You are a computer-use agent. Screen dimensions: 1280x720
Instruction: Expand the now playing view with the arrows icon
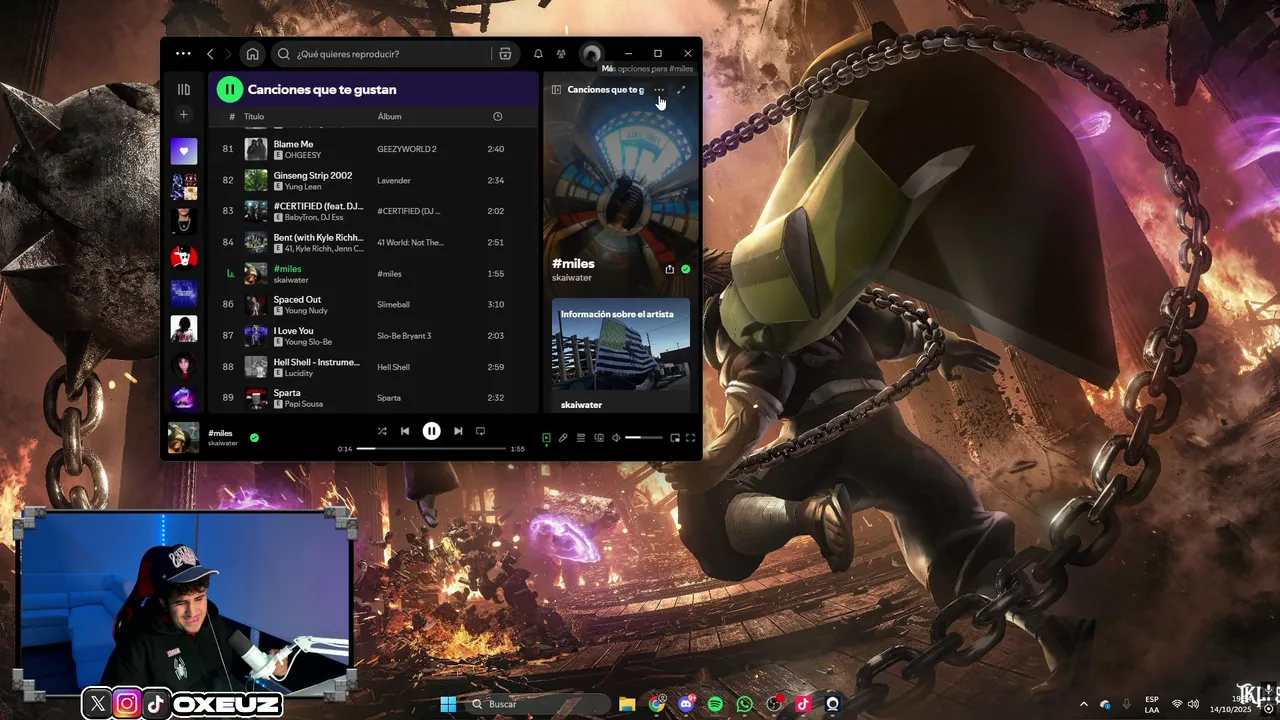click(681, 89)
